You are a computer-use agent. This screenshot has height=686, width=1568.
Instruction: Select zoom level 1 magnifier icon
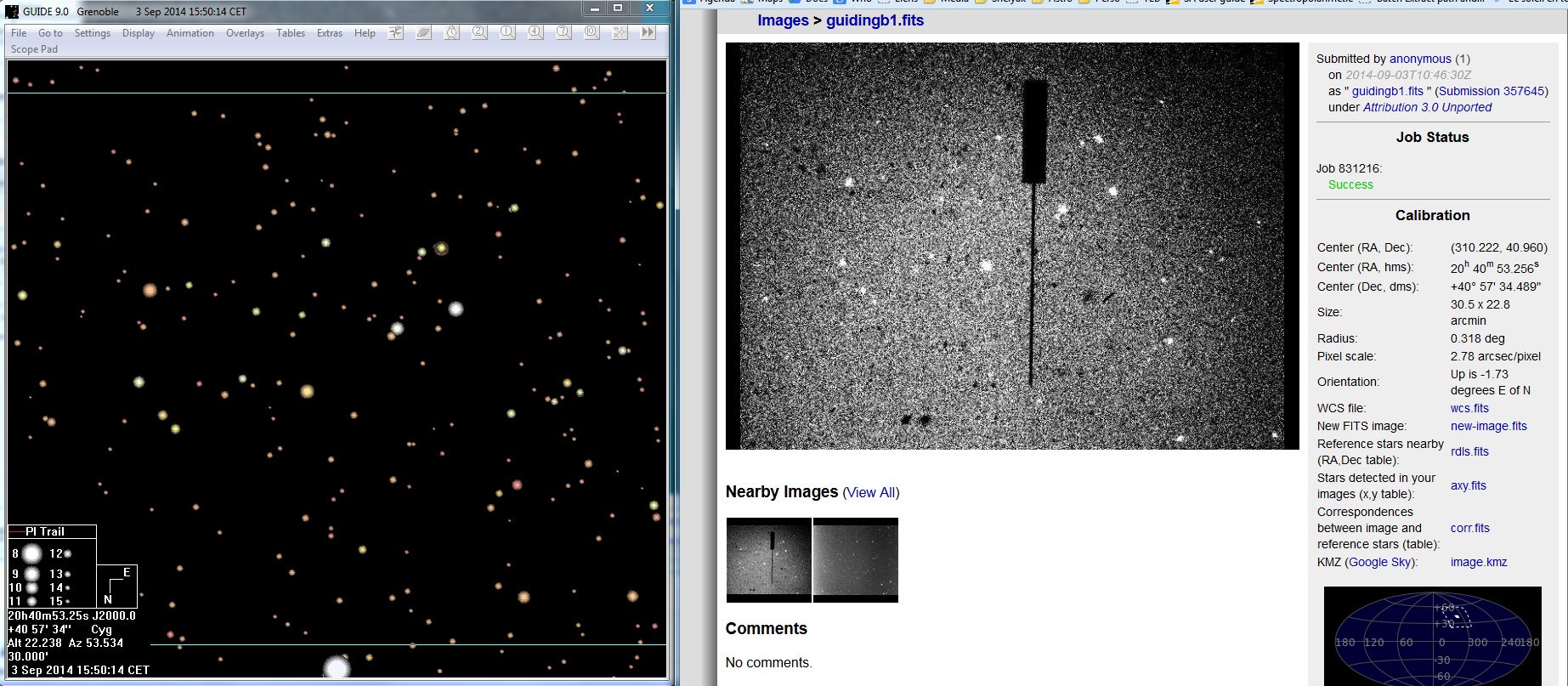point(507,32)
